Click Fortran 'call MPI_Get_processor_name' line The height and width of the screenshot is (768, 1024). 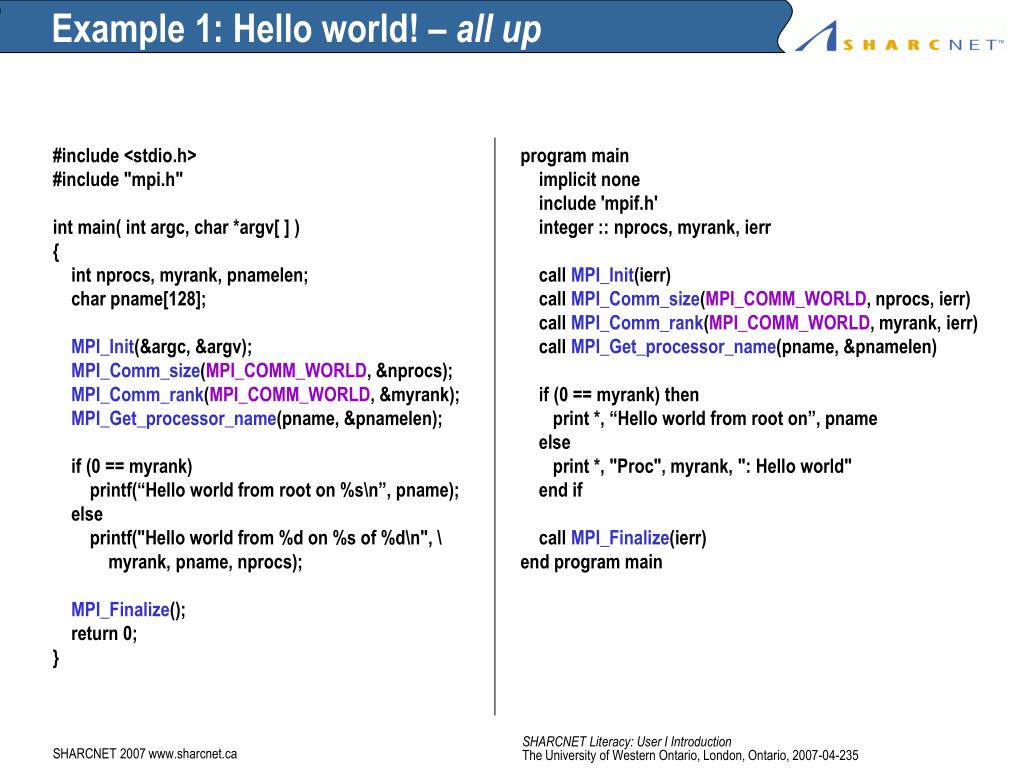738,347
